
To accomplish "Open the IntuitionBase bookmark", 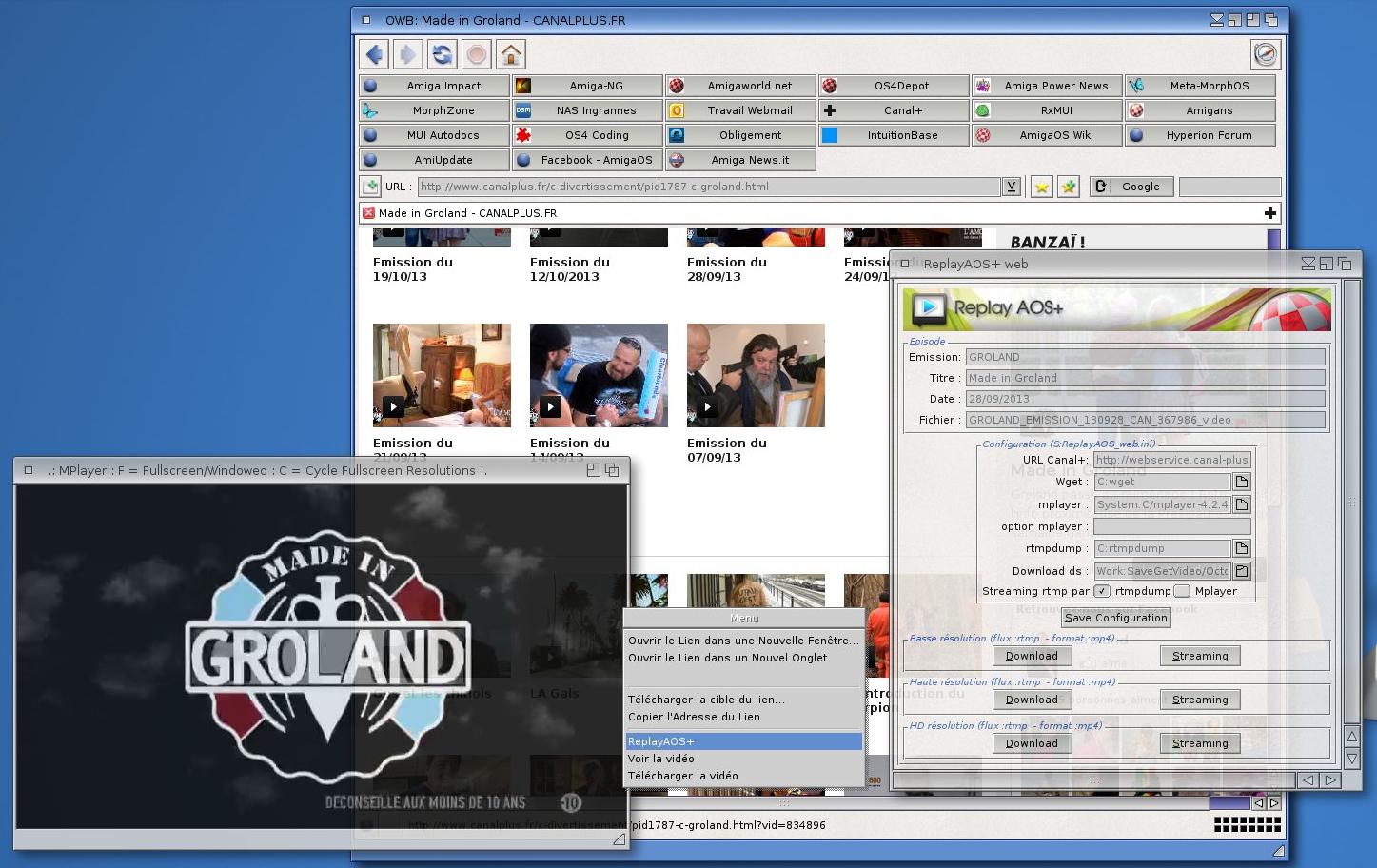I will click(894, 135).
